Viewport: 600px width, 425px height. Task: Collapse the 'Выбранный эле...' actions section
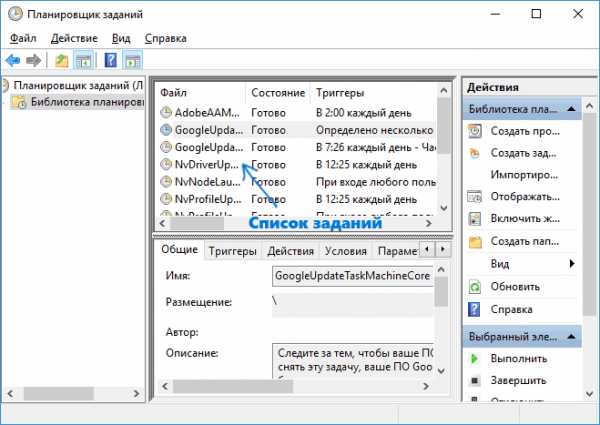pos(571,337)
